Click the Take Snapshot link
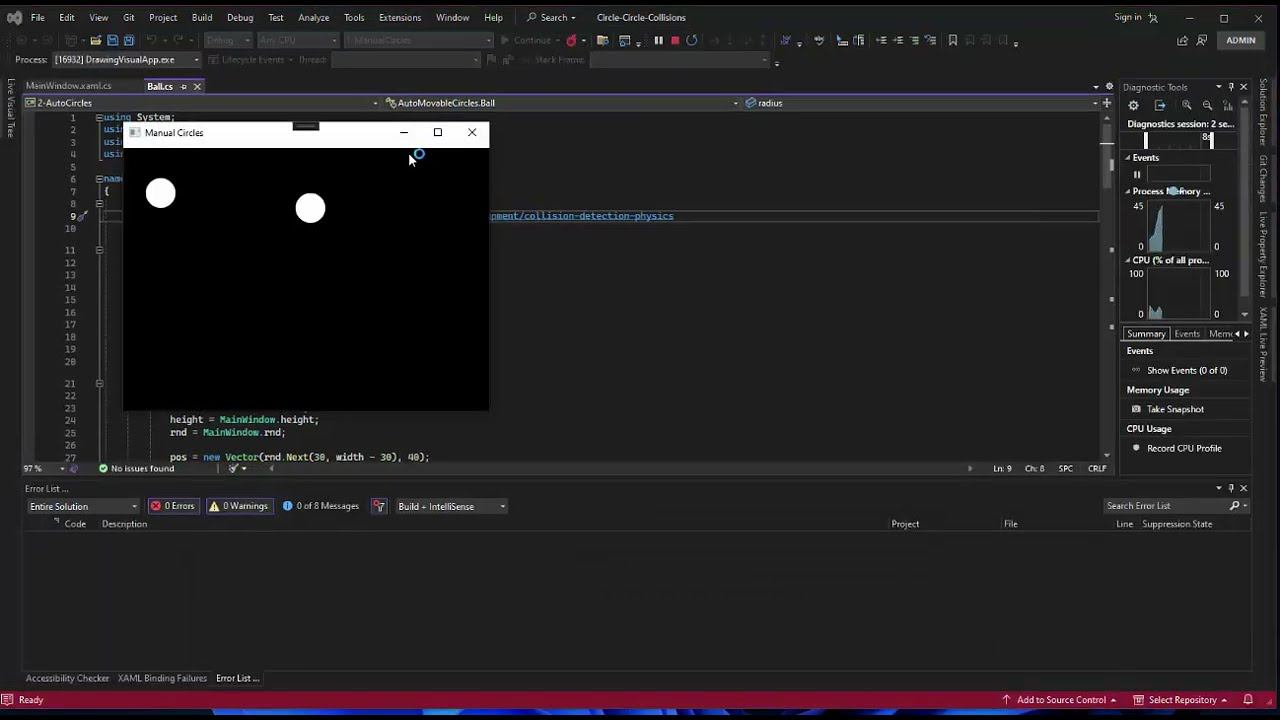1280x720 pixels. pyautogui.click(x=1175, y=409)
